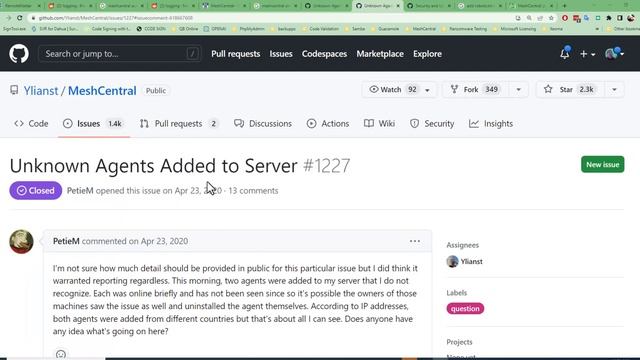Open the Microsoft Licensing bookmark
The image size is (640, 360).
tap(515, 29)
